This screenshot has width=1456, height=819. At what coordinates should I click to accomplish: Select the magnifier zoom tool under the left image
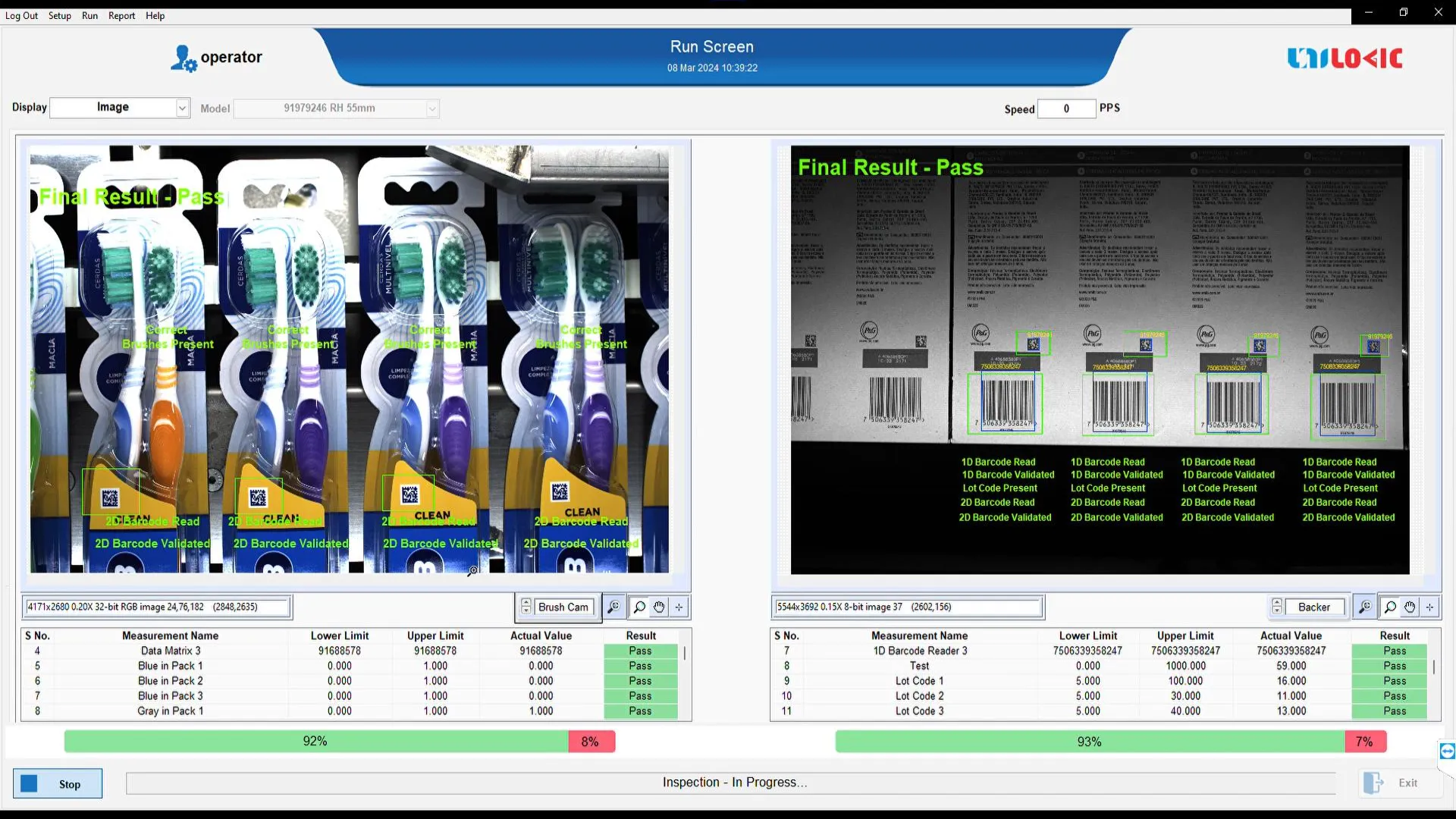click(x=639, y=607)
